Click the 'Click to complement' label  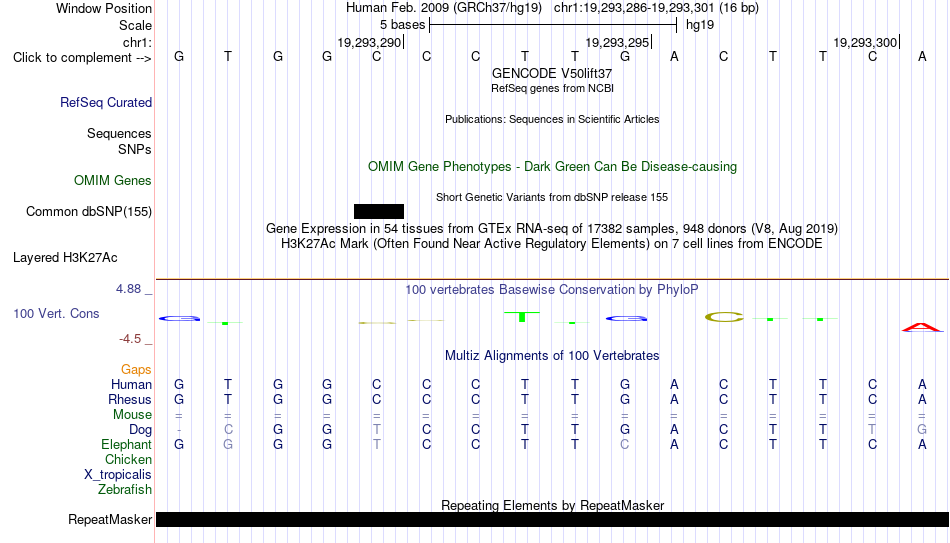point(82,58)
